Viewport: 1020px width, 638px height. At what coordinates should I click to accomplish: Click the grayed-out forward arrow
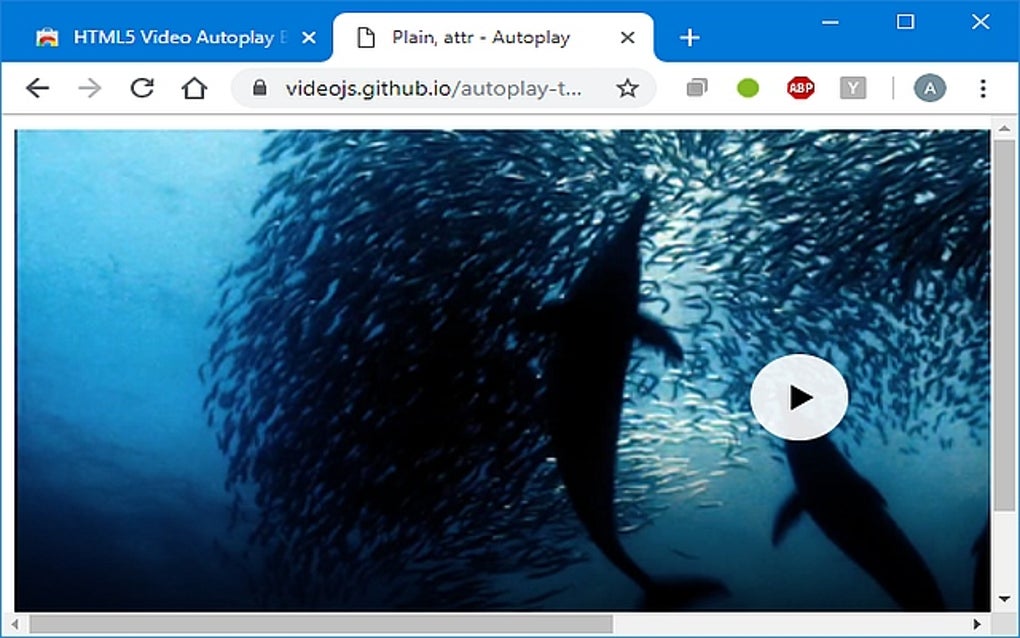(x=89, y=87)
